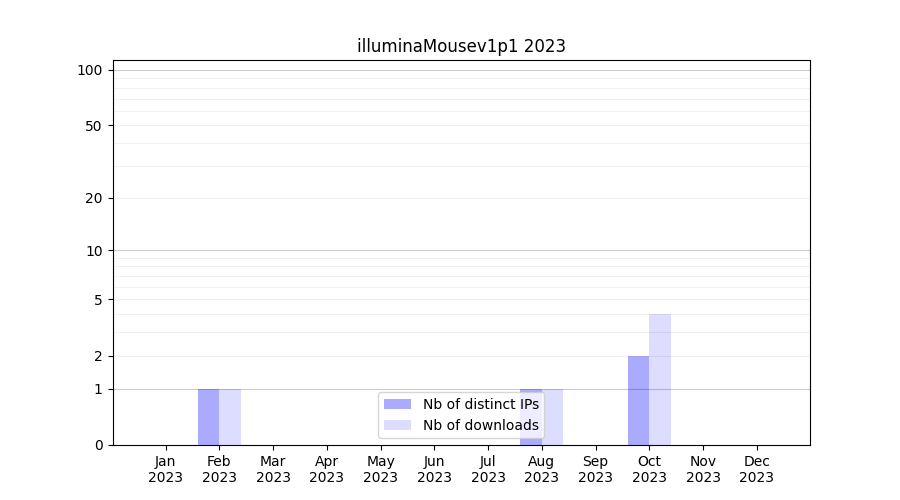Click the y-axis tick label '0'
Screen dimensions: 900x500
(x=98, y=445)
